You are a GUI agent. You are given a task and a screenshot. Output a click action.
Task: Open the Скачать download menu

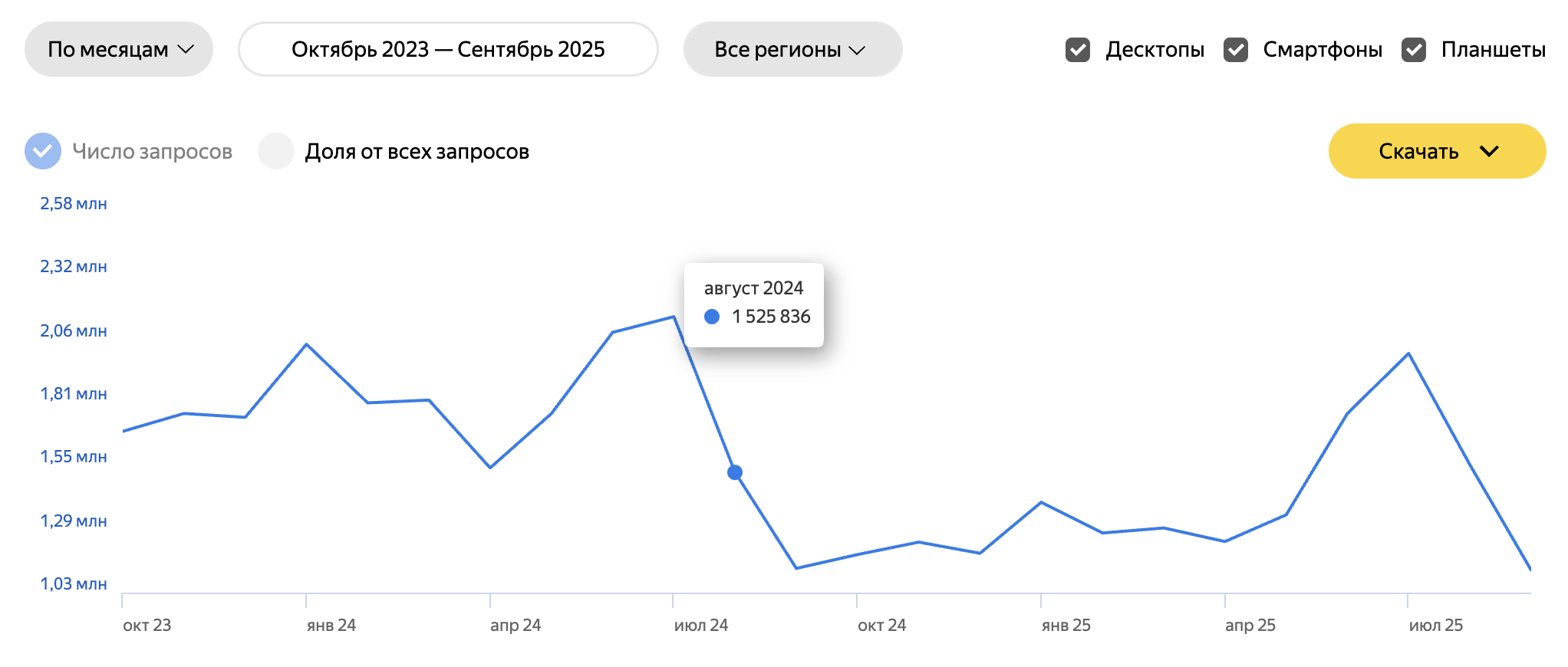[1437, 151]
